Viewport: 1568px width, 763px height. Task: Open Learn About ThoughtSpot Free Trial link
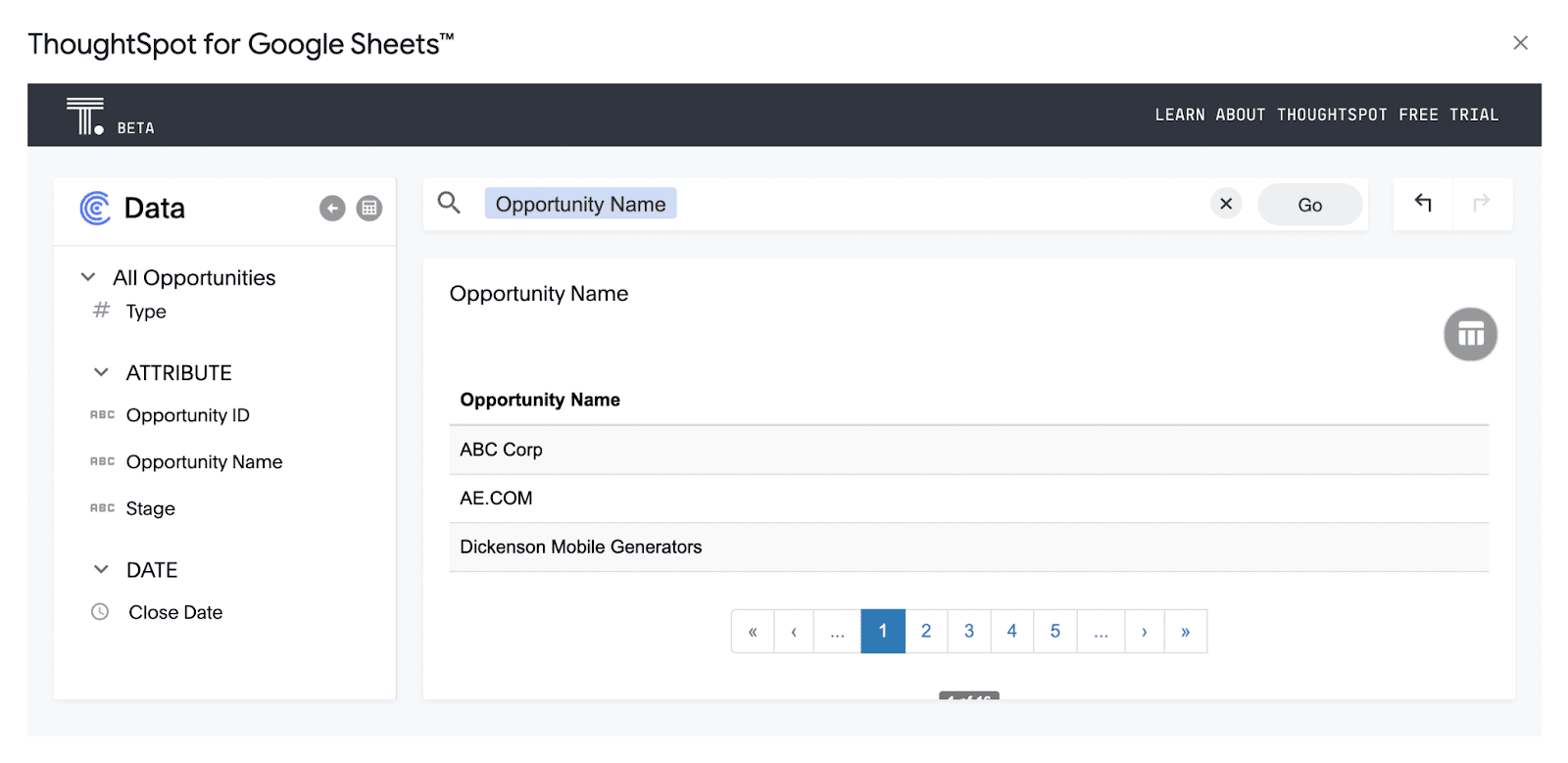(1327, 115)
